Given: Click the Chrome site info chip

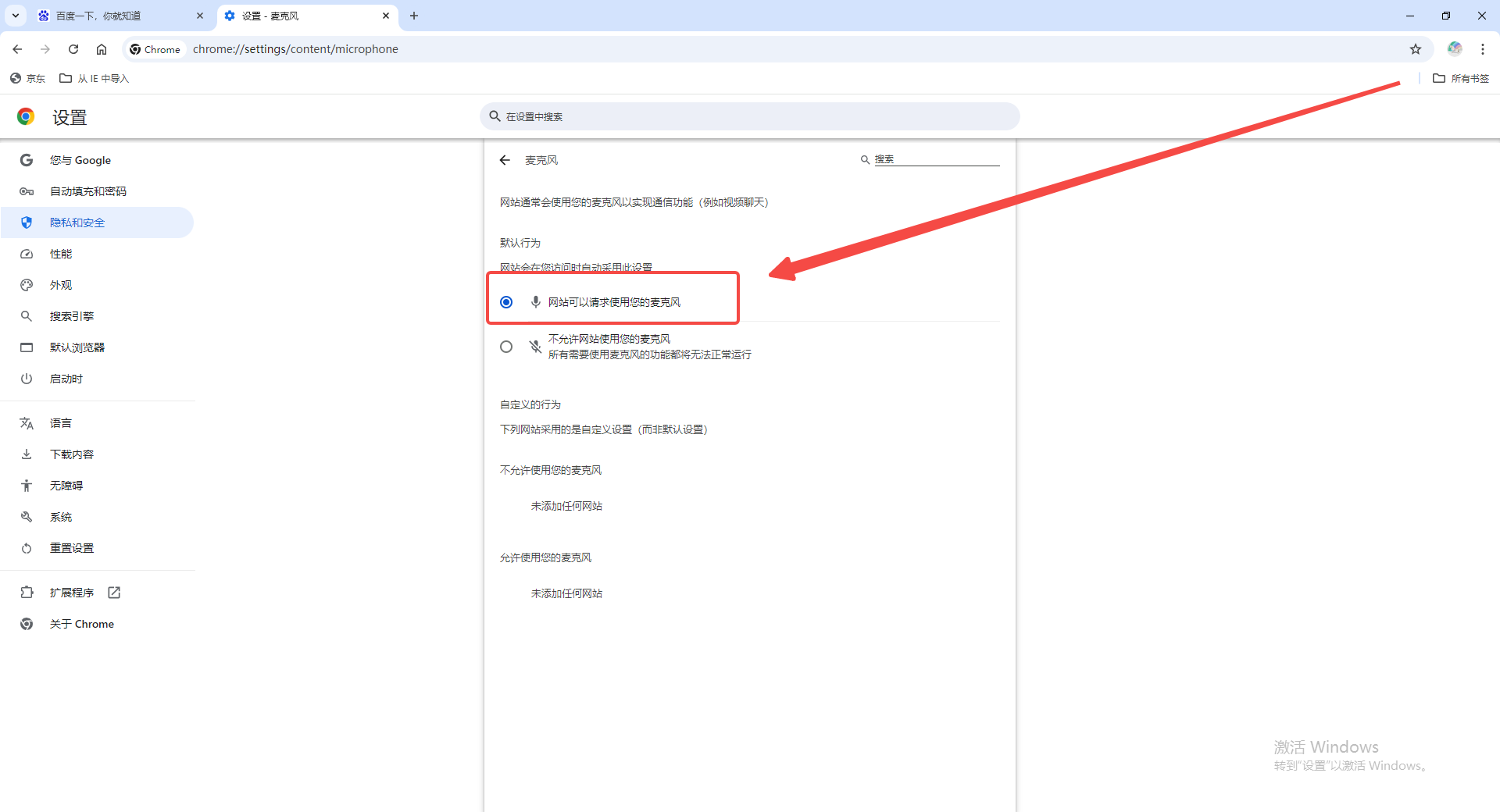Looking at the screenshot, I should pos(155,49).
